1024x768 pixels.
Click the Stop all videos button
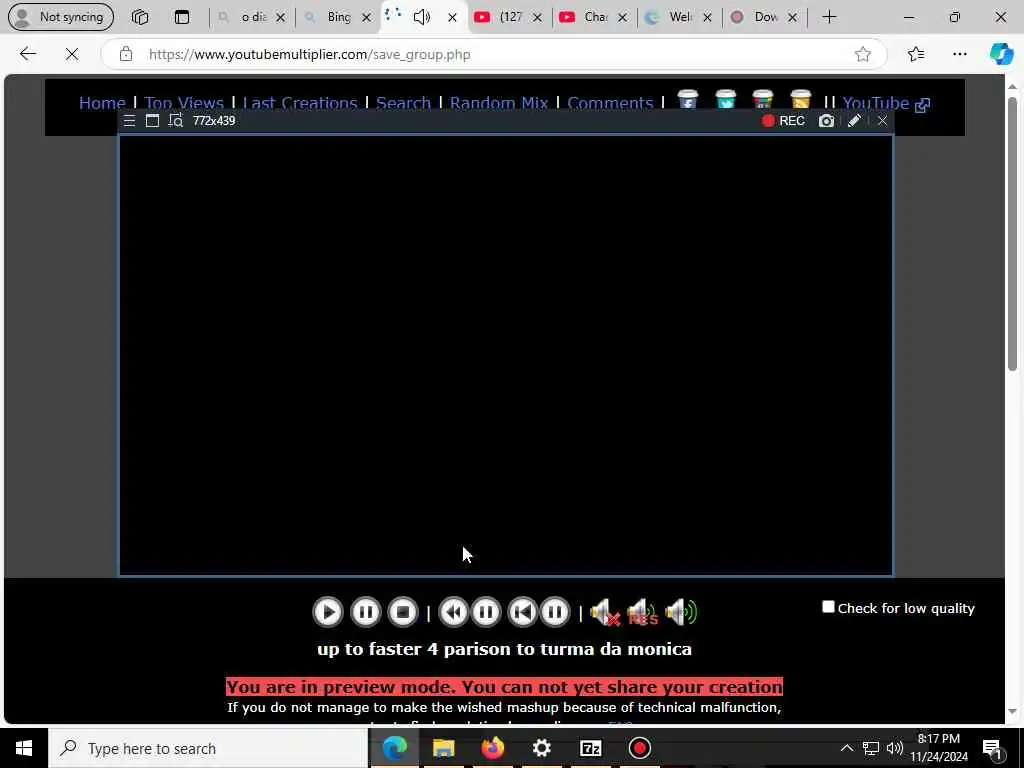[x=403, y=612]
